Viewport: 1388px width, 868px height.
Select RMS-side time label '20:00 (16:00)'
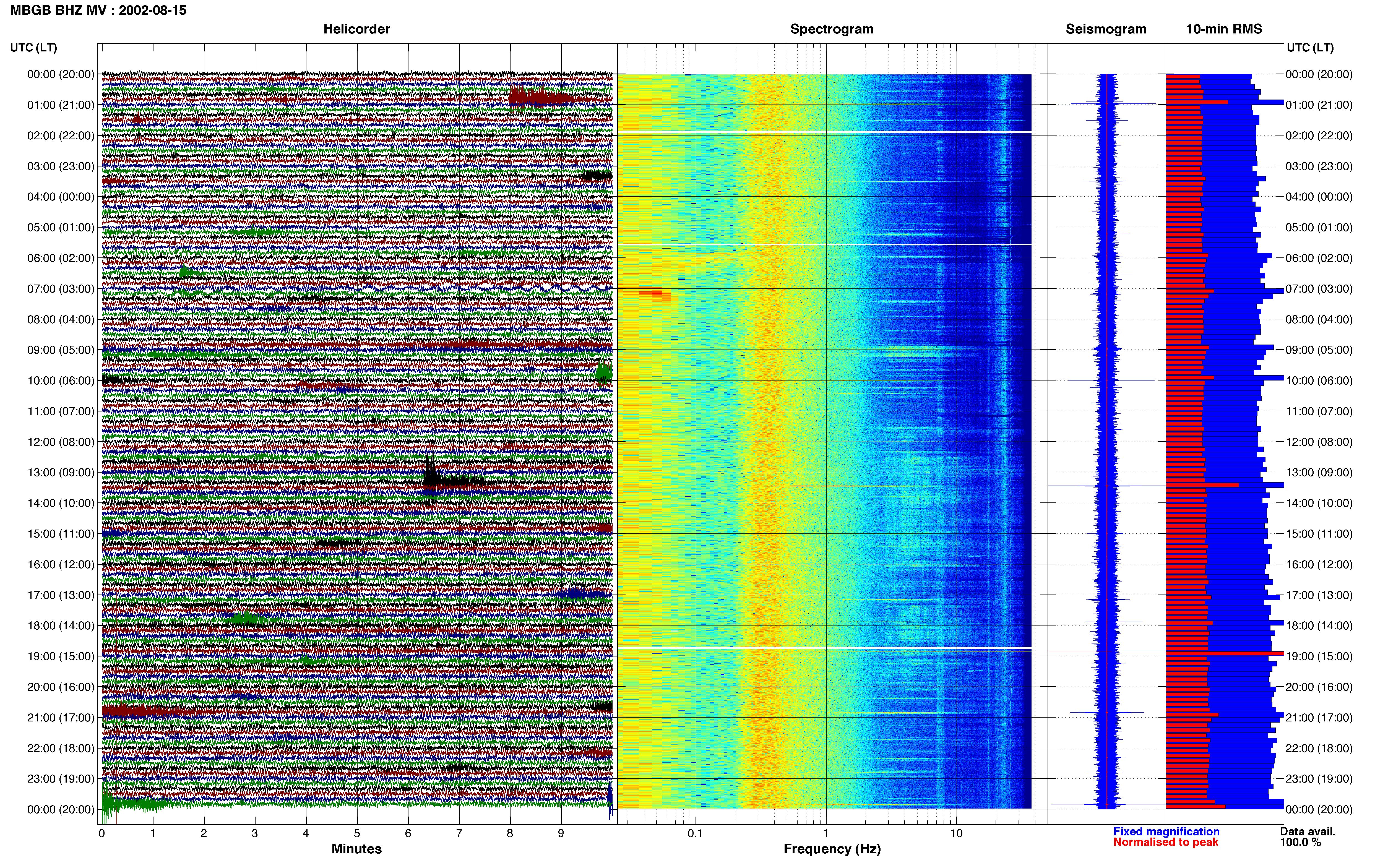coord(1319,687)
